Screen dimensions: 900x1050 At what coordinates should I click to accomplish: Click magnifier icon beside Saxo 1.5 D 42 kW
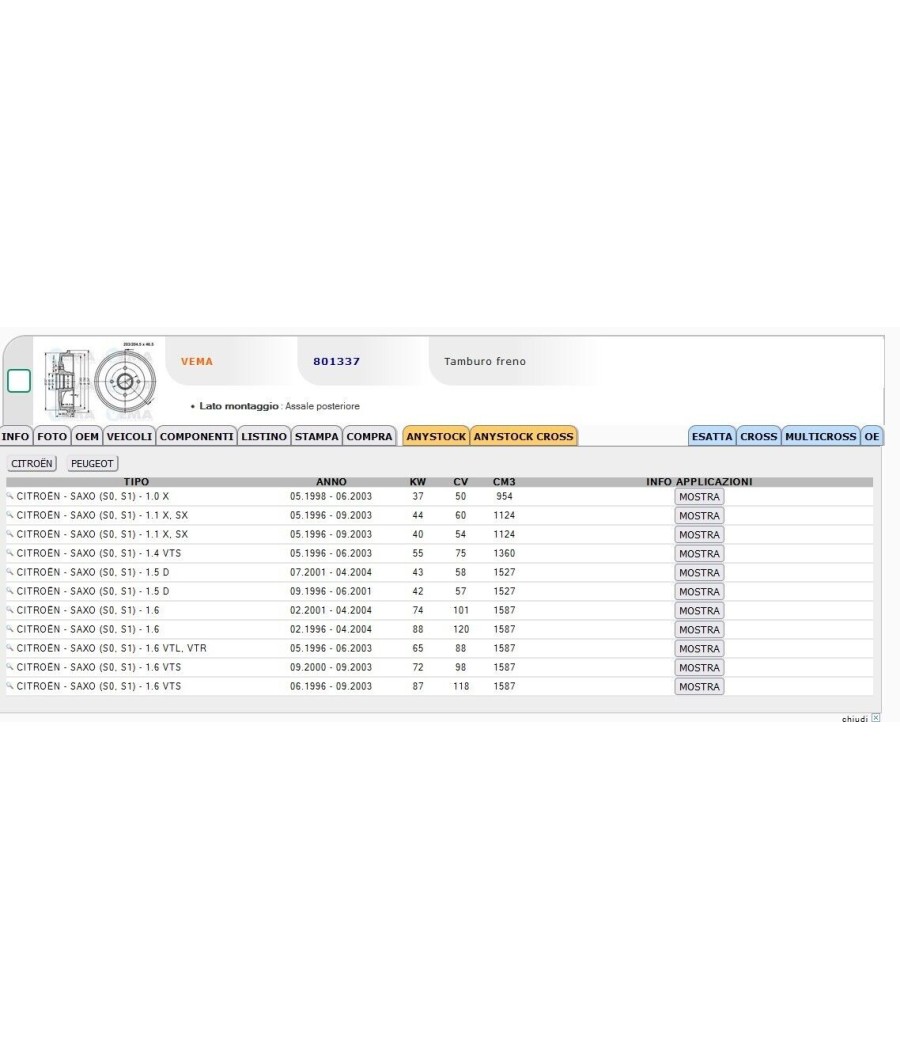pyautogui.click(x=10, y=591)
